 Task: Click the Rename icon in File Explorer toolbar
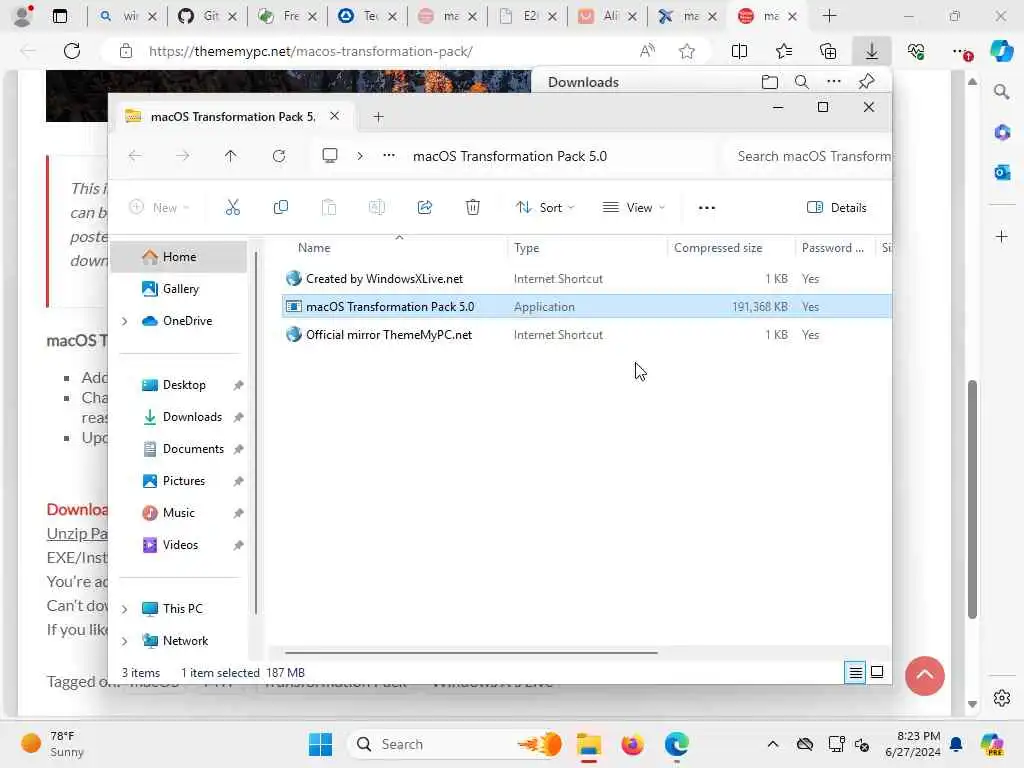click(x=377, y=208)
